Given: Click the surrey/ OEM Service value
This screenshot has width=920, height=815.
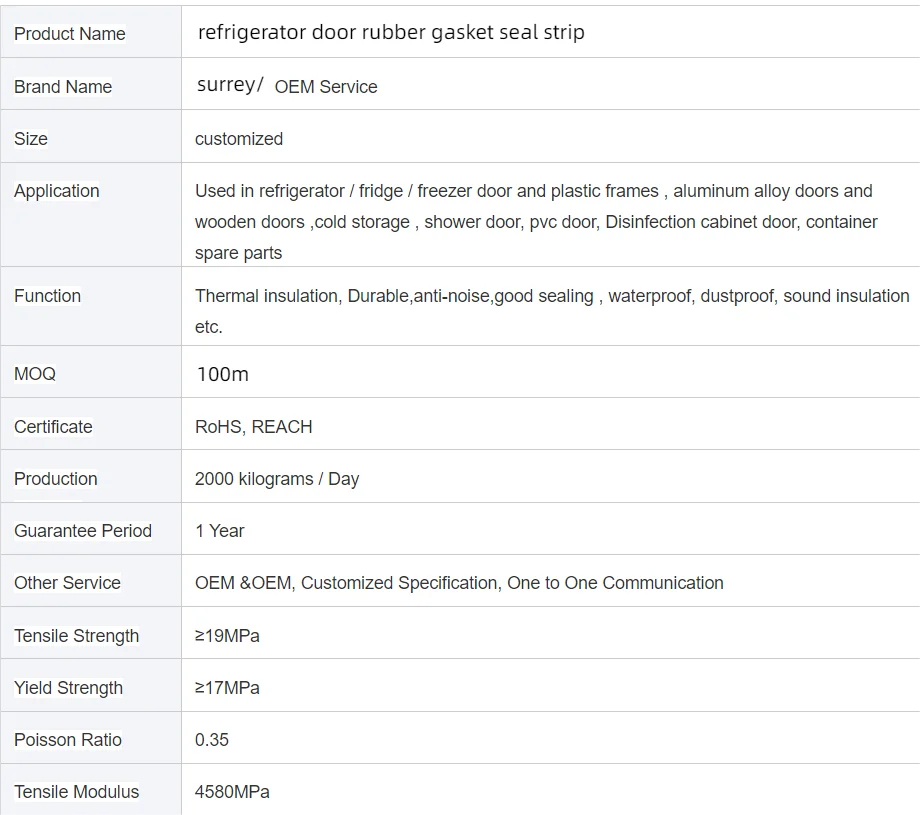Looking at the screenshot, I should point(287,86).
